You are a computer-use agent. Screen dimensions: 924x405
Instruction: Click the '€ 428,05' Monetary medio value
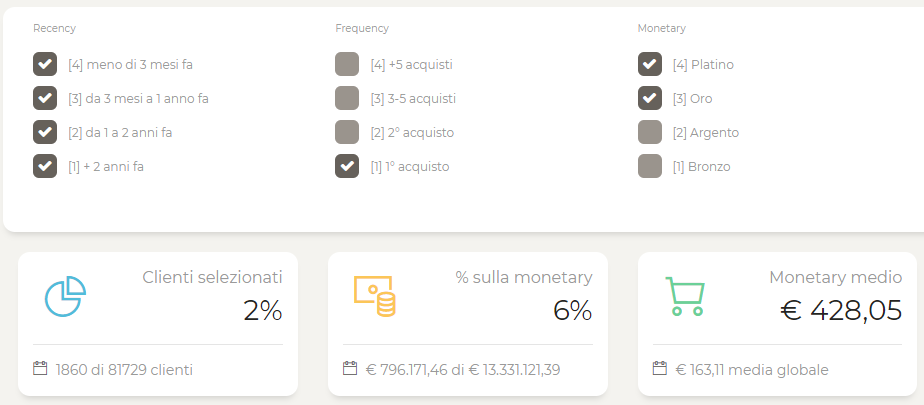841,311
